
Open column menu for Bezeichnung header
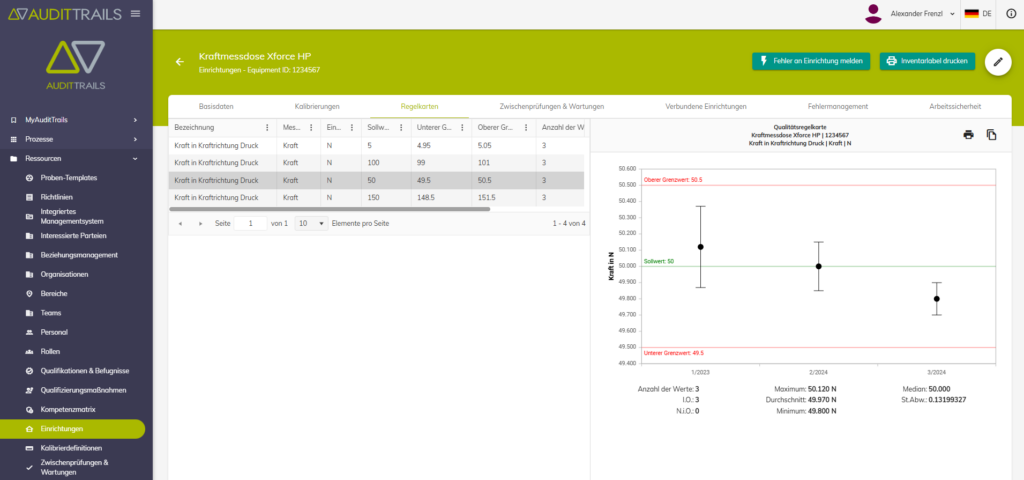point(266,128)
